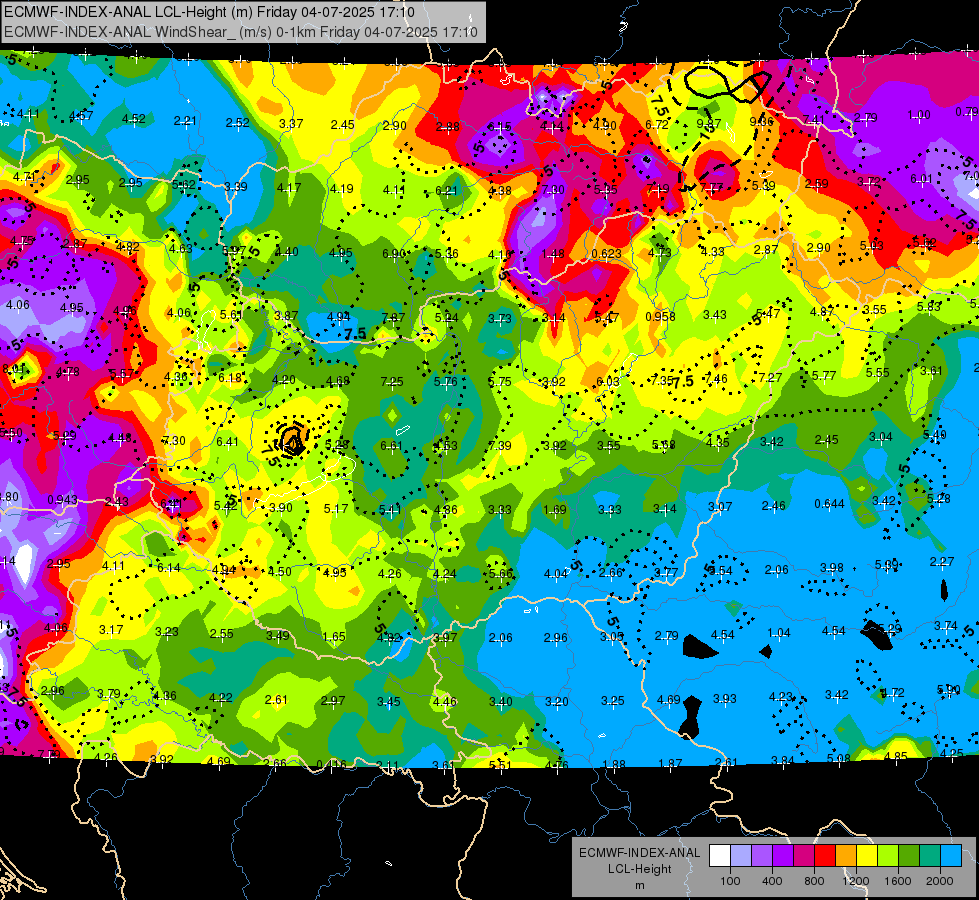This screenshot has height=900, width=979.
Task: Click the white legend color swatch
Action: [x=720, y=856]
